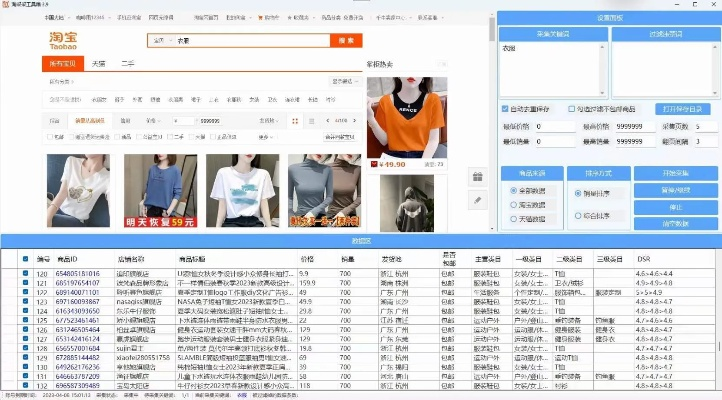Toggle the 自动去重保存 checkbox
This screenshot has width=722, height=400.
point(505,109)
